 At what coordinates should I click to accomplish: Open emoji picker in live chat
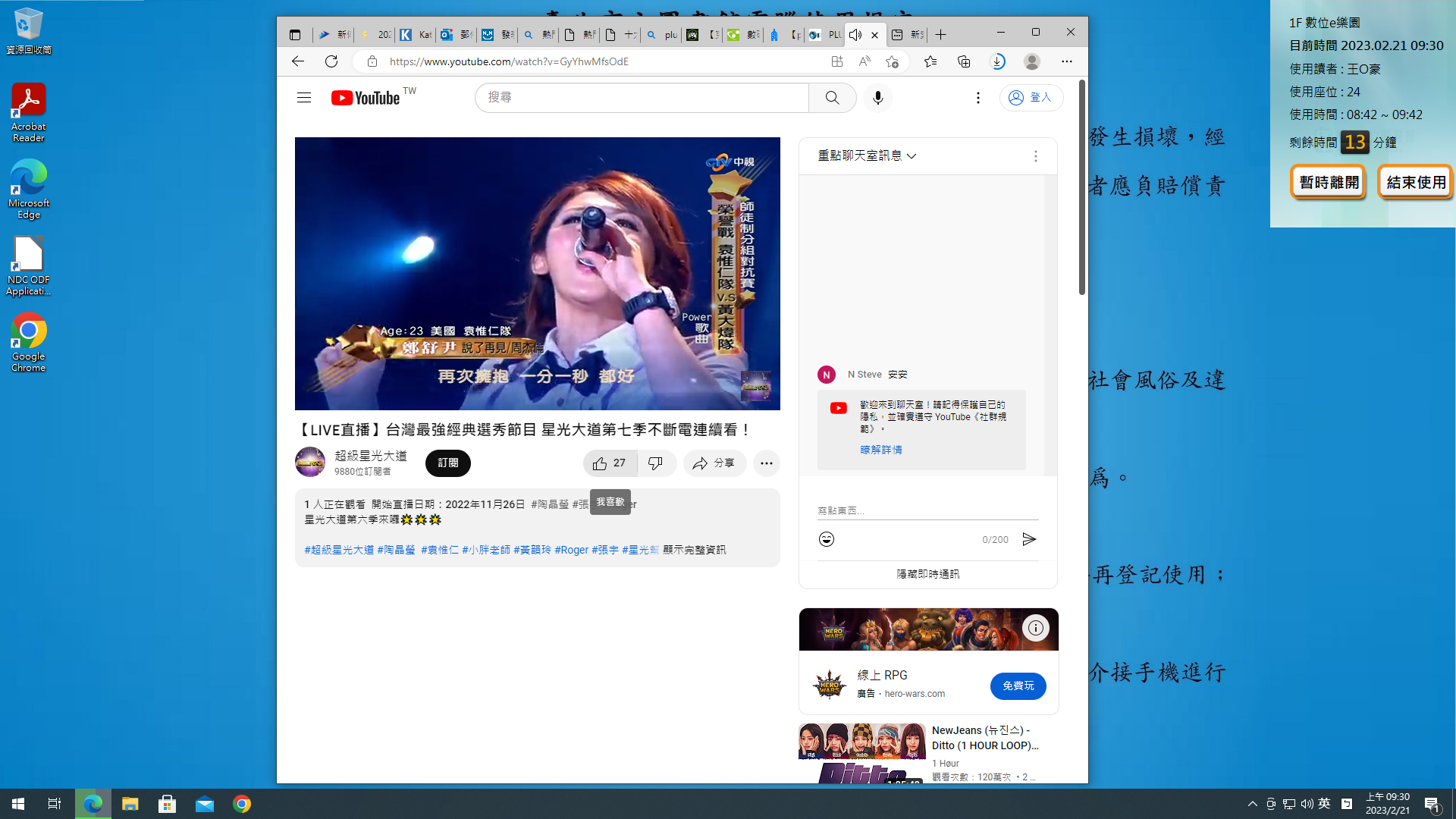click(827, 539)
